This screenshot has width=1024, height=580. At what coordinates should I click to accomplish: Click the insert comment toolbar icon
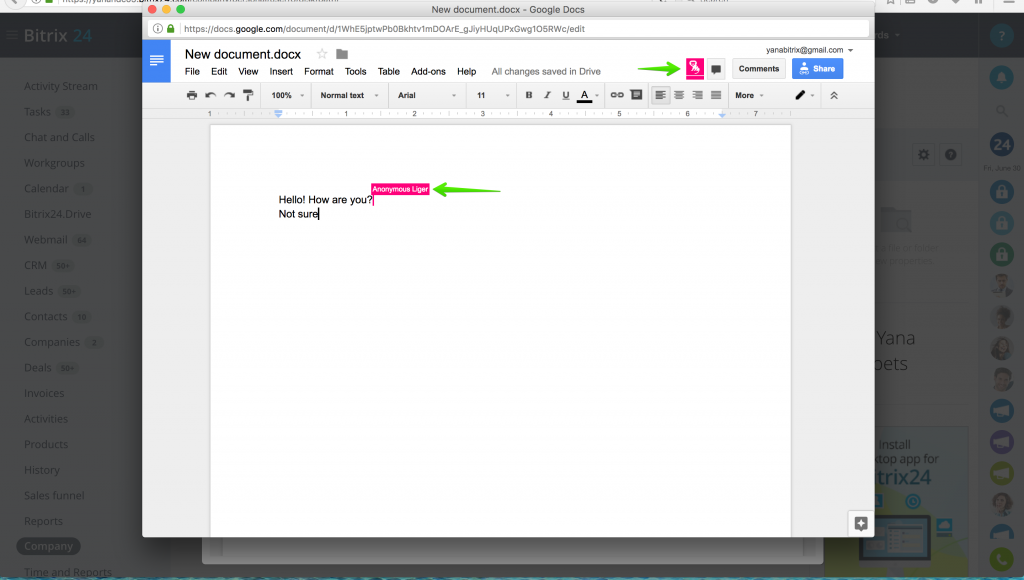[x=636, y=95]
